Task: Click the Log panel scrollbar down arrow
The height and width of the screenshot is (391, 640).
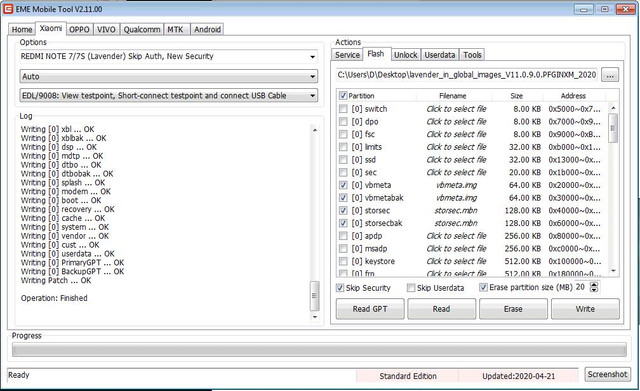Action: [314, 317]
